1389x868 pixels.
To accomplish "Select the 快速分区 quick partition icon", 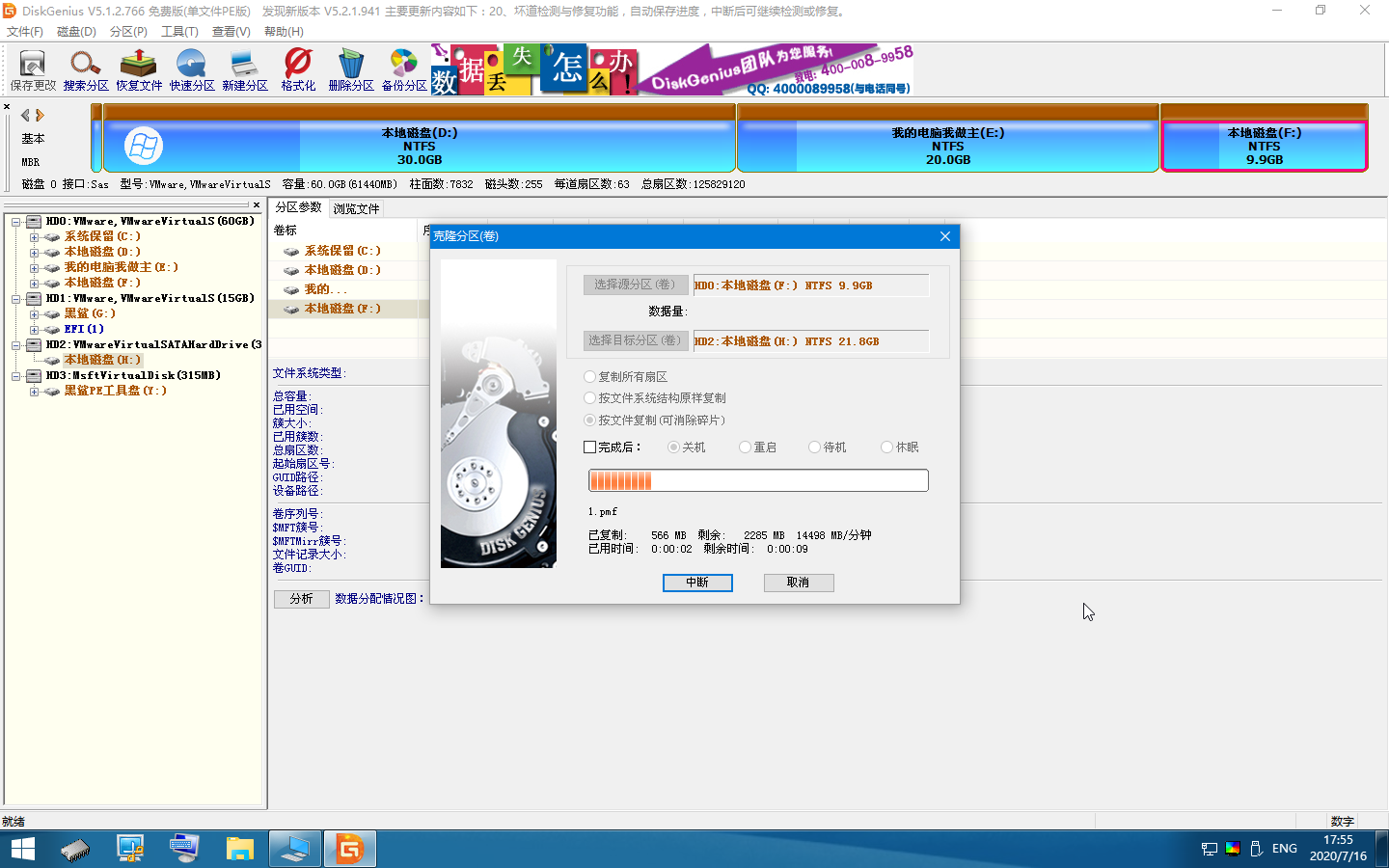I will [192, 70].
